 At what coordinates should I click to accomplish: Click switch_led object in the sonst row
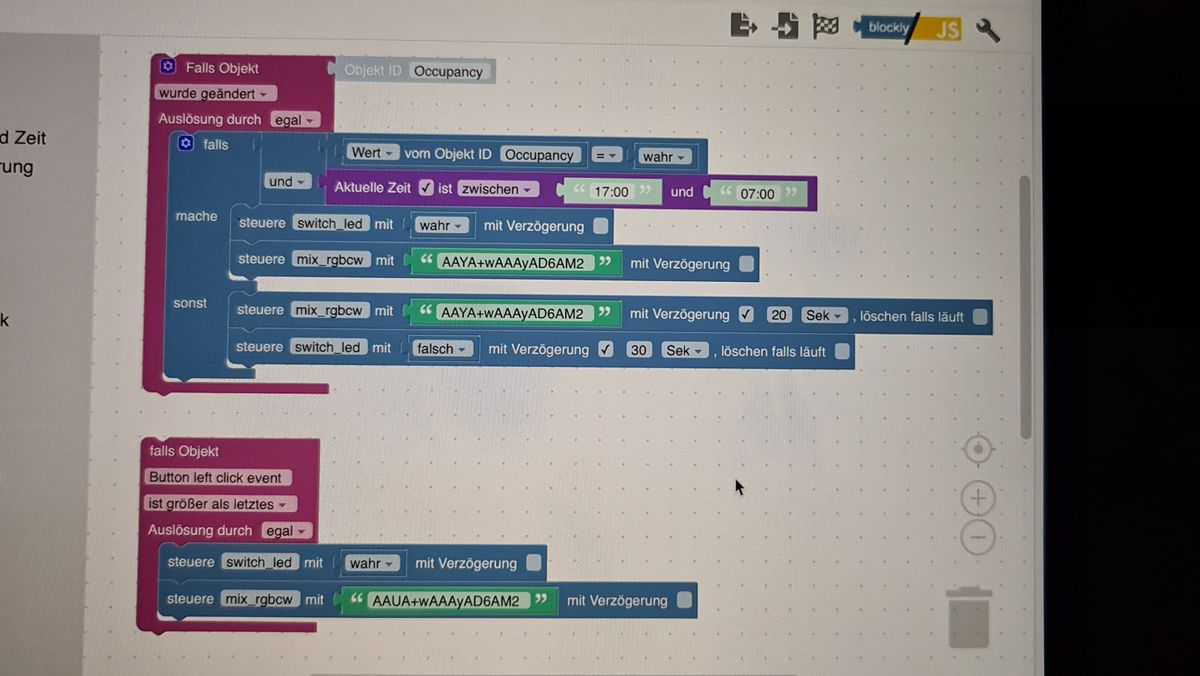(x=327, y=347)
